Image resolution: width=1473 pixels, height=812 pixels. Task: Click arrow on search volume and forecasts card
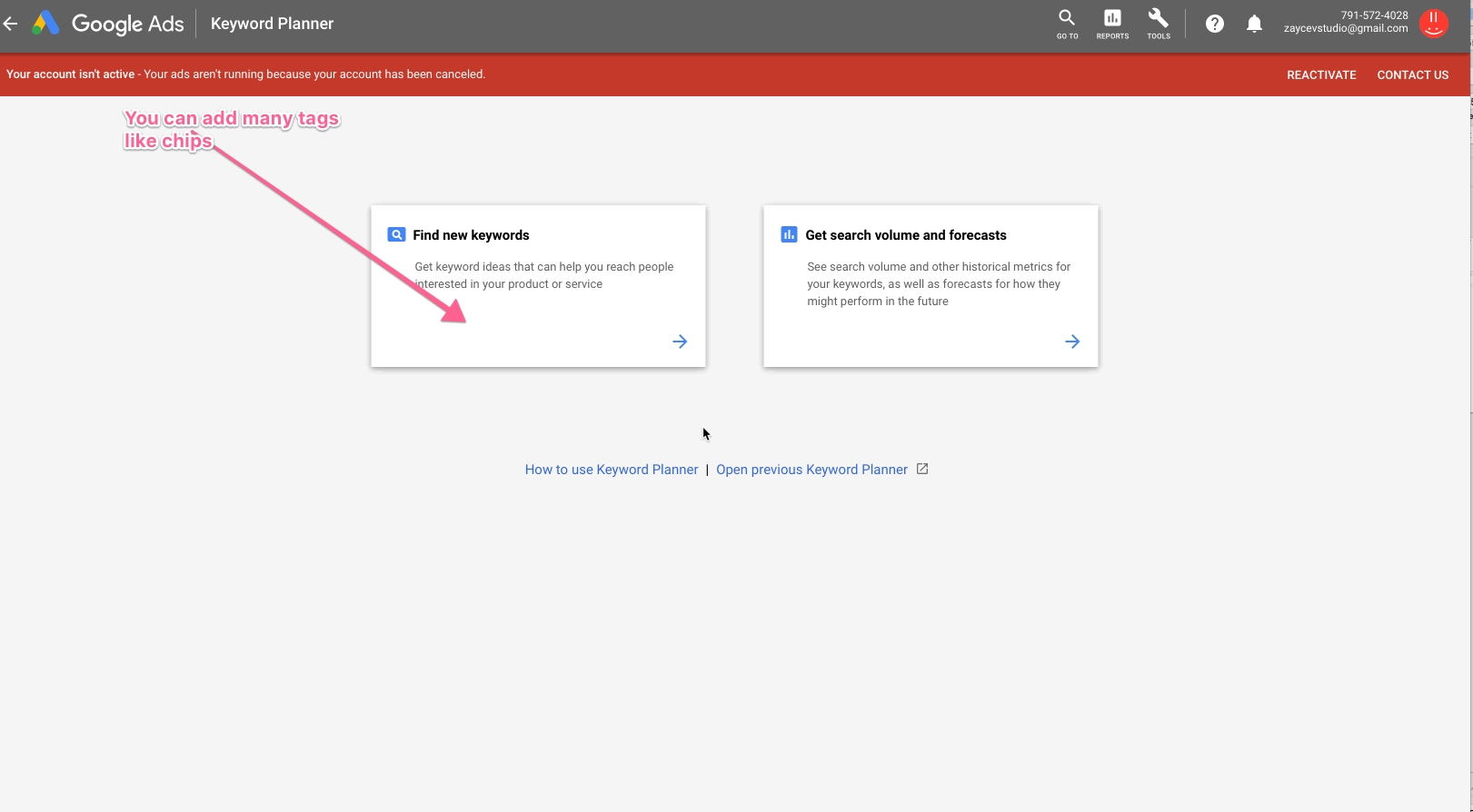(x=1072, y=342)
